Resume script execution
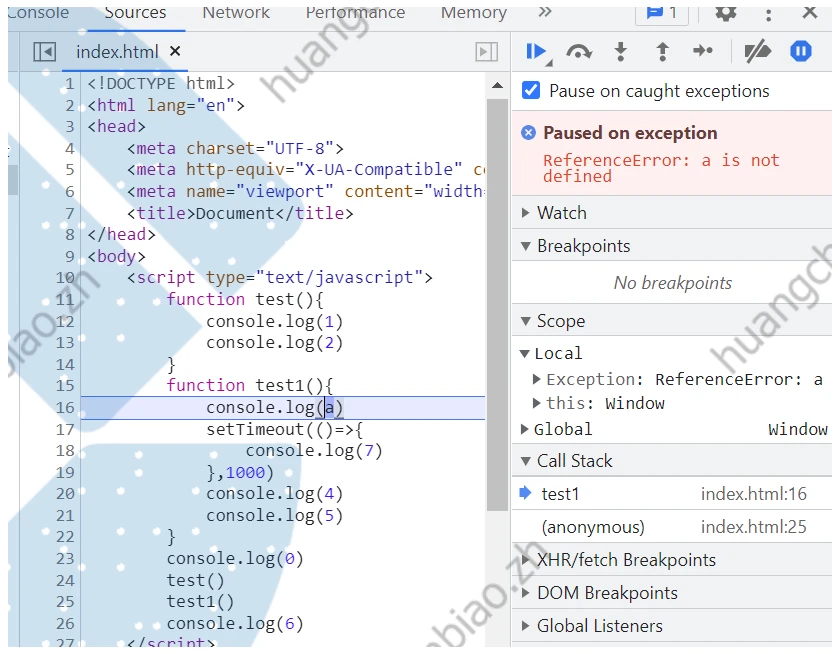 pyautogui.click(x=536, y=52)
